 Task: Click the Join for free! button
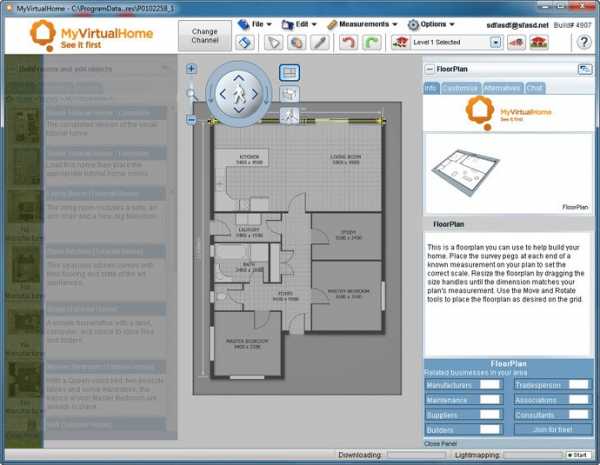pos(551,429)
